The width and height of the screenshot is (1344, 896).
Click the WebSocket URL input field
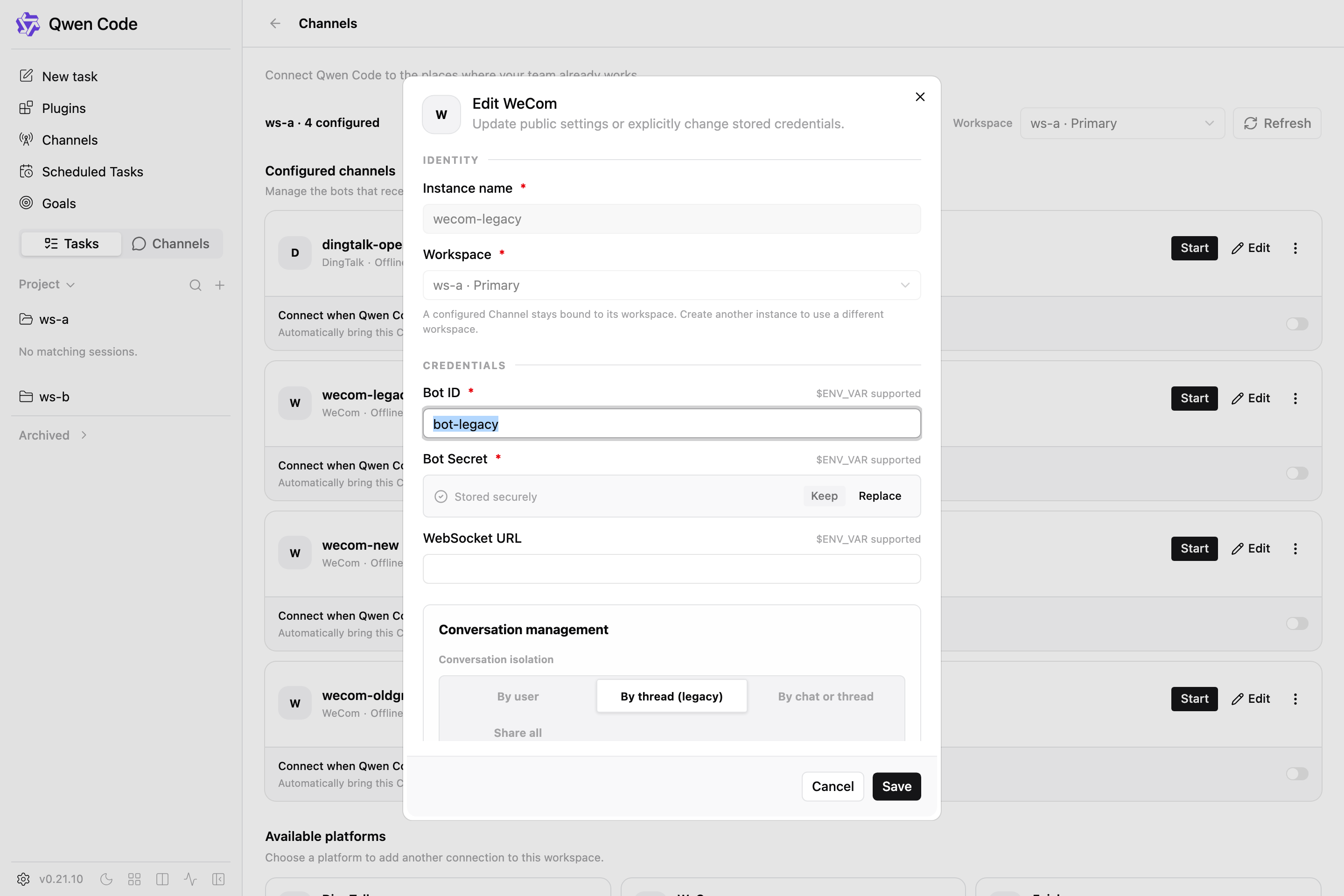[x=672, y=568]
